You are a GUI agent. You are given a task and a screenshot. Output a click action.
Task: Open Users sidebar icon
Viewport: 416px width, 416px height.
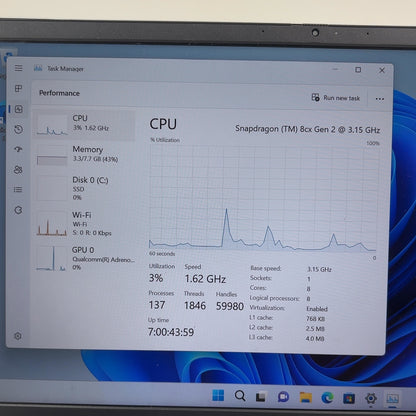pyautogui.click(x=18, y=170)
